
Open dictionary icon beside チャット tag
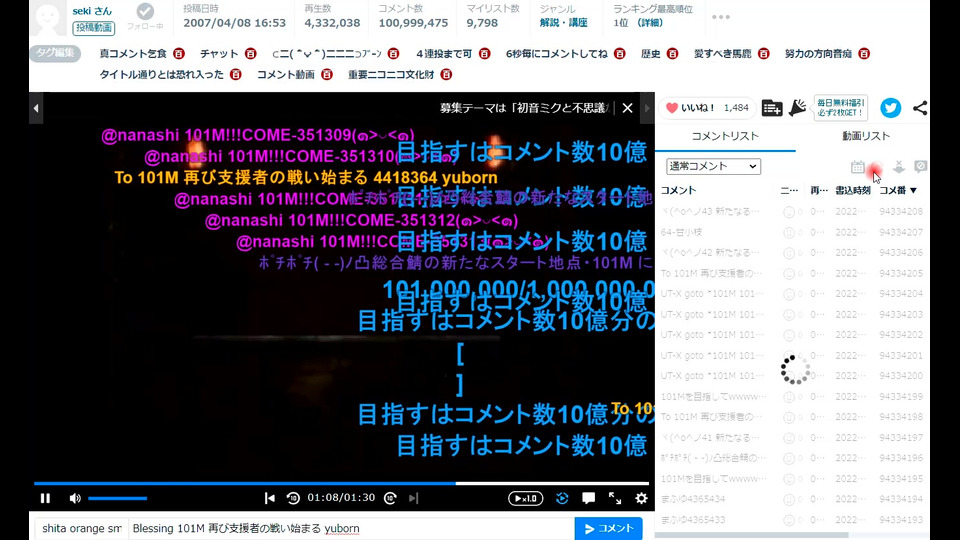(250, 54)
